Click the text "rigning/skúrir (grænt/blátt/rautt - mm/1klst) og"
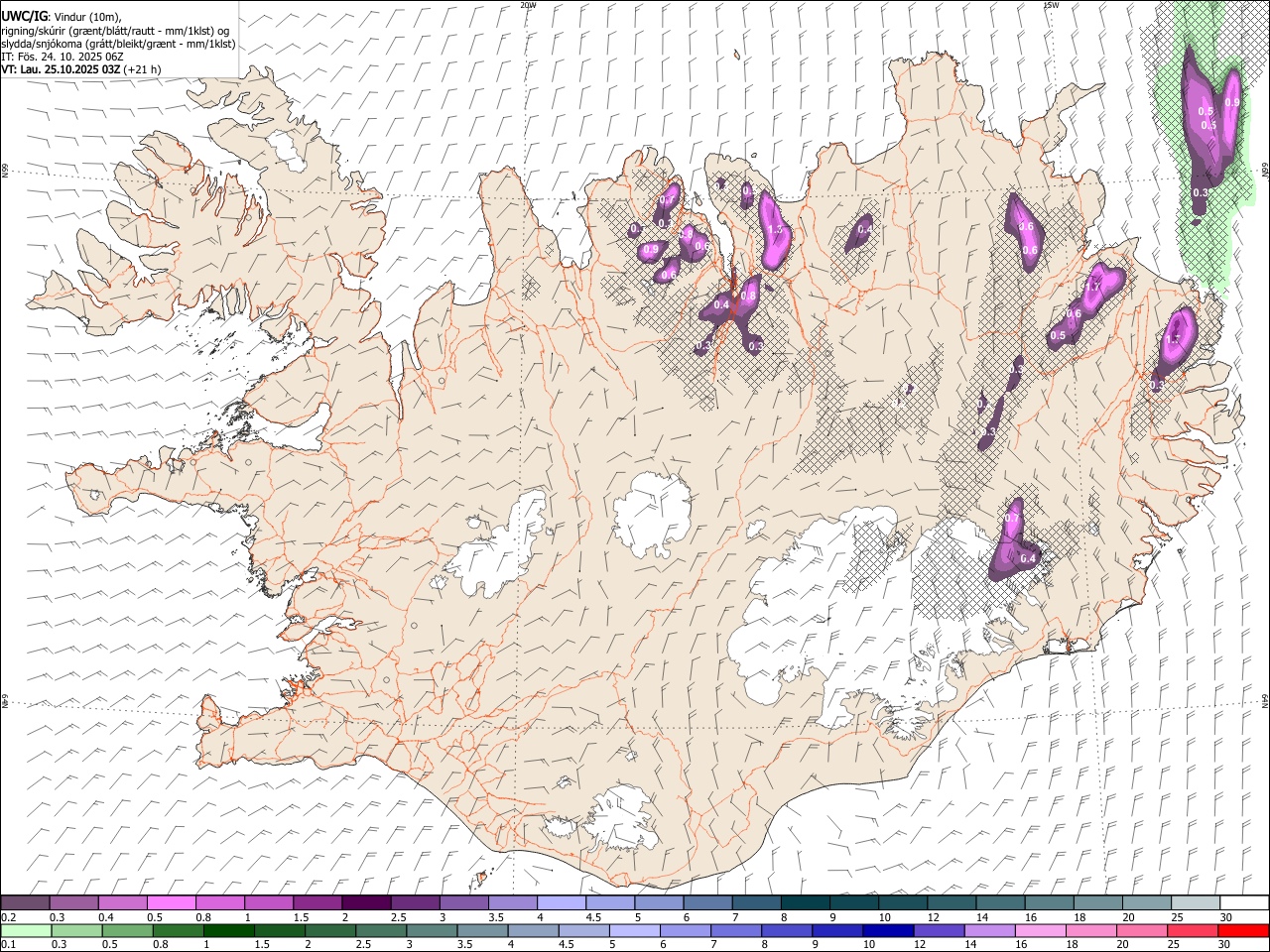The image size is (1270, 952). coord(116,31)
